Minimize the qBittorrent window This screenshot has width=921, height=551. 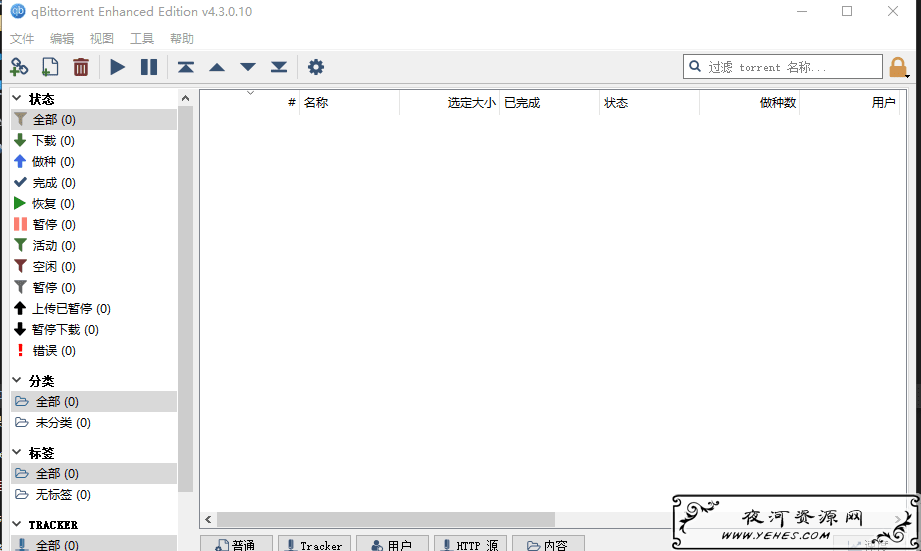pyautogui.click(x=802, y=11)
